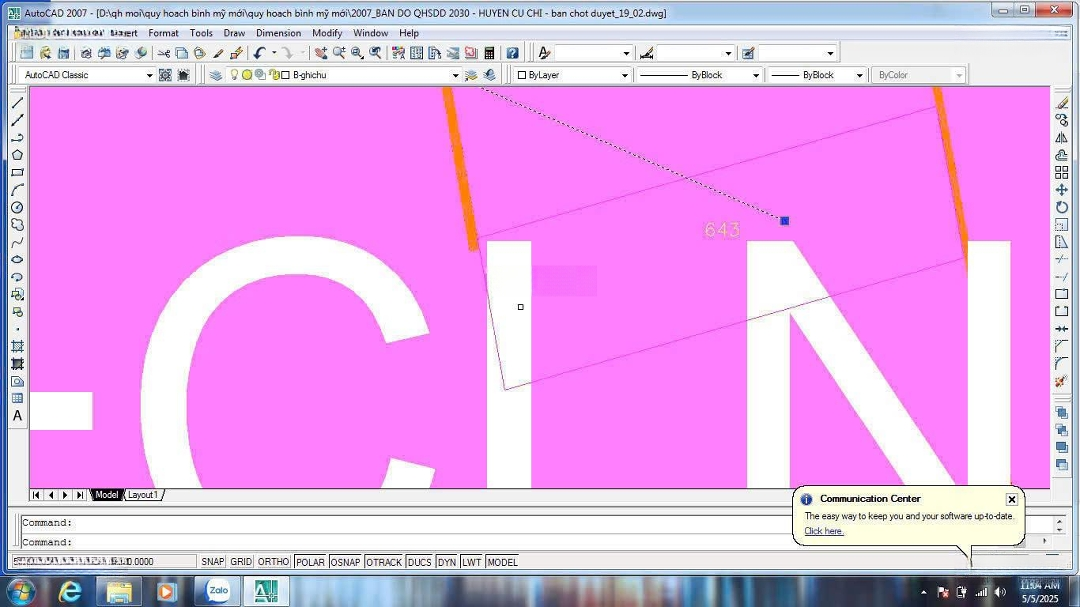Image resolution: width=1080 pixels, height=607 pixels.
Task: Select the Polygon tool in Draw toolbar
Action: pos(17,155)
